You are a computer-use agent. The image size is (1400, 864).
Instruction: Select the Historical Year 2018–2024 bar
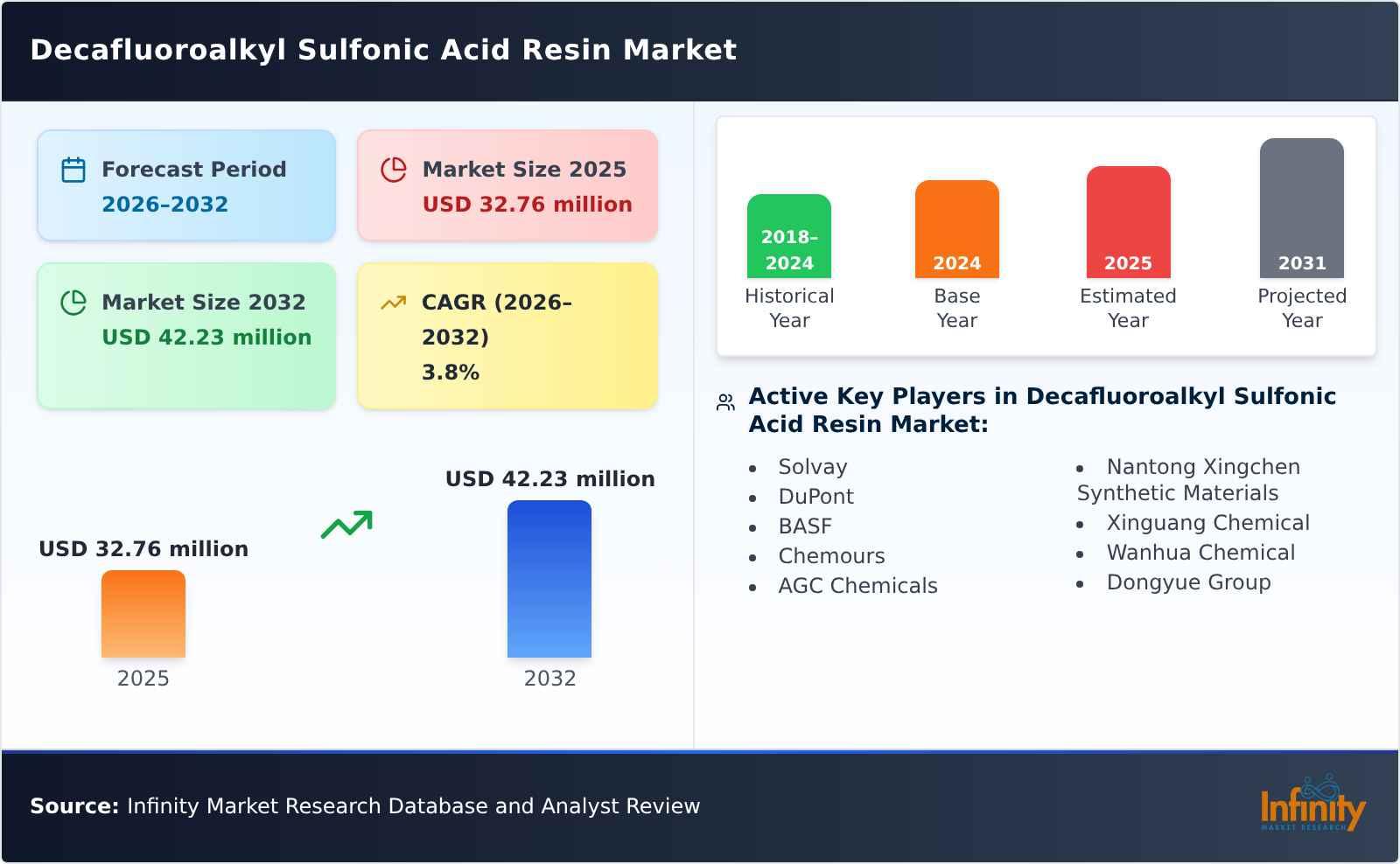click(x=788, y=236)
